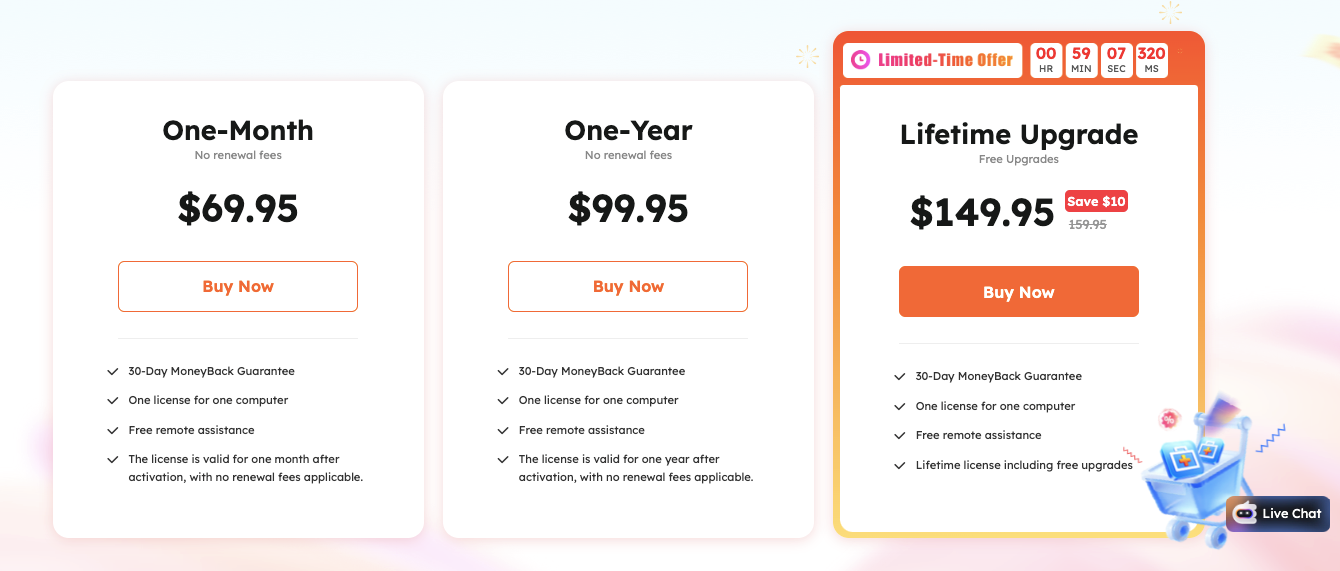Click the $69.95 One-Month price
This screenshot has width=1340, height=571.
pyautogui.click(x=238, y=208)
